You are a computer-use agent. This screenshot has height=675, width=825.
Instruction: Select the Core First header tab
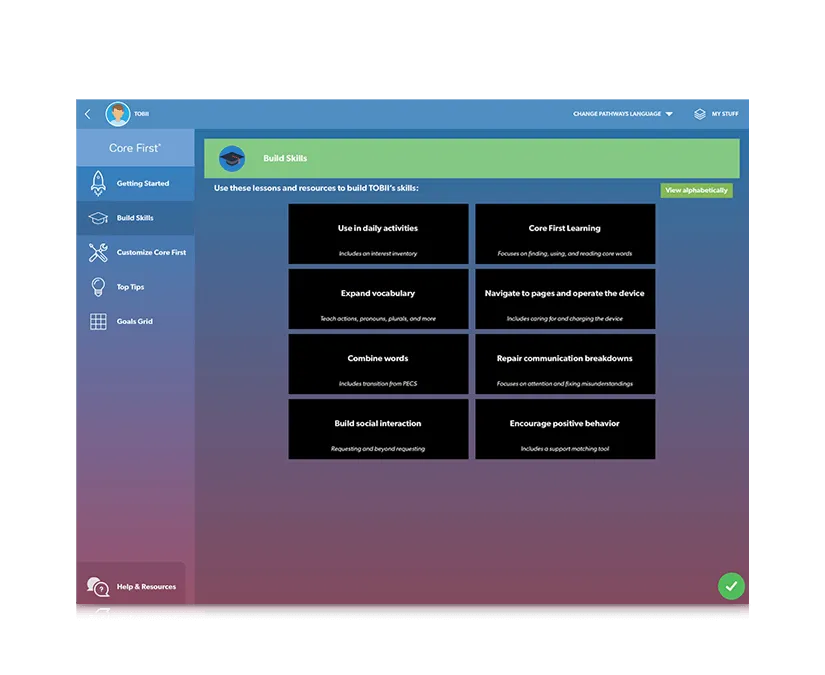pyautogui.click(x=135, y=148)
